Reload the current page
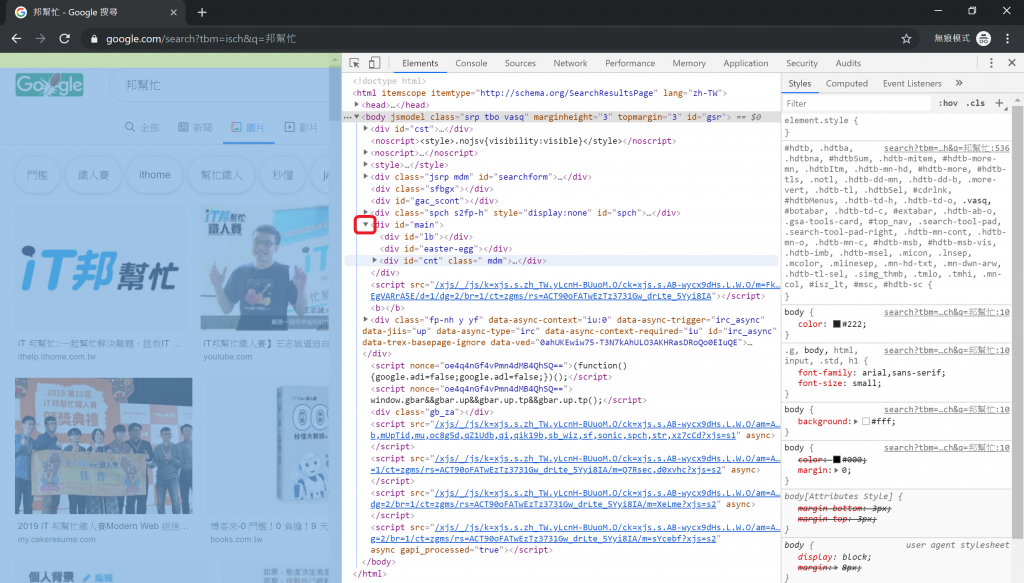 click(x=64, y=39)
